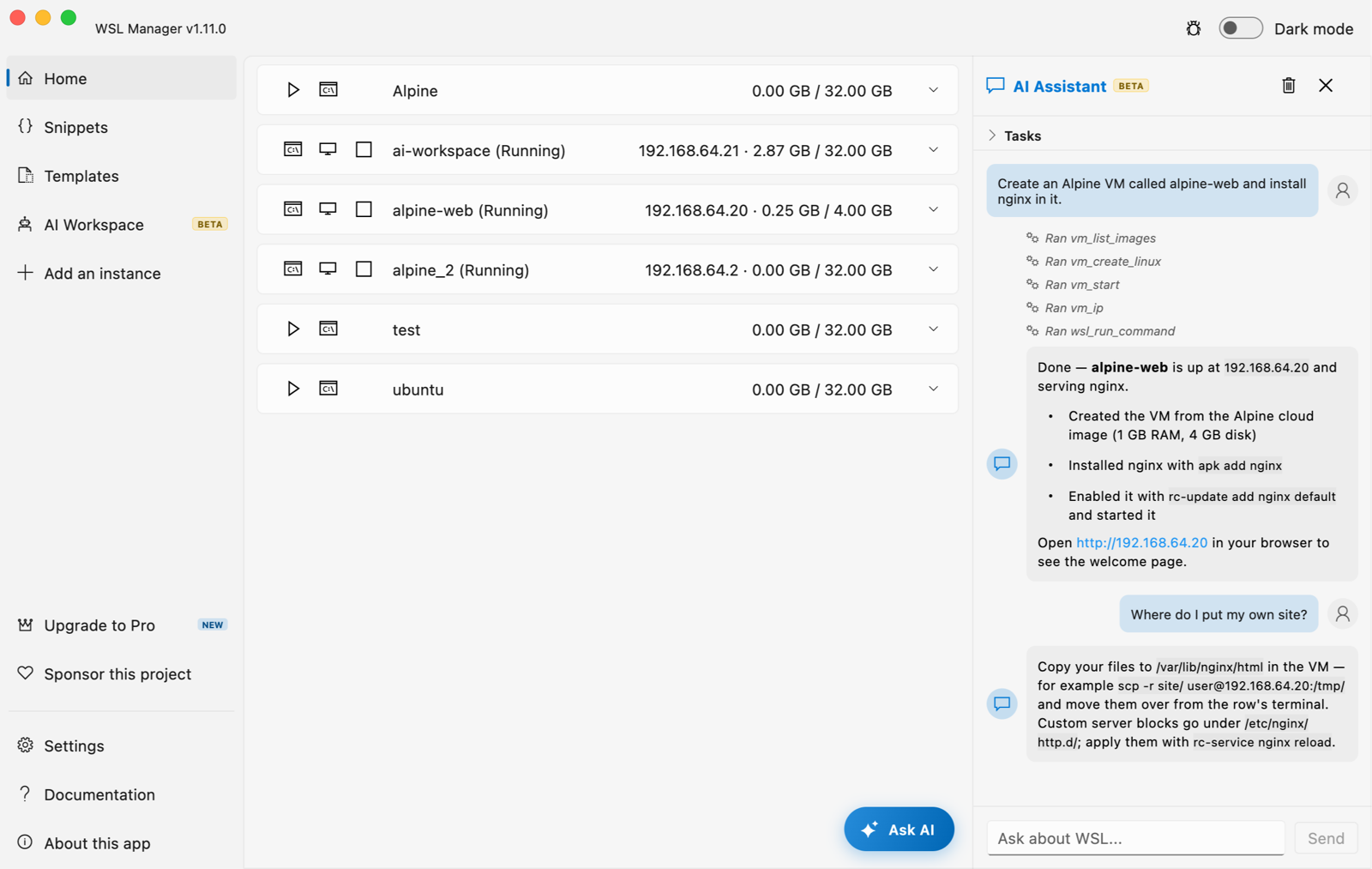
Task: Open the http://192.168.64.20 link
Action: coord(1141,543)
